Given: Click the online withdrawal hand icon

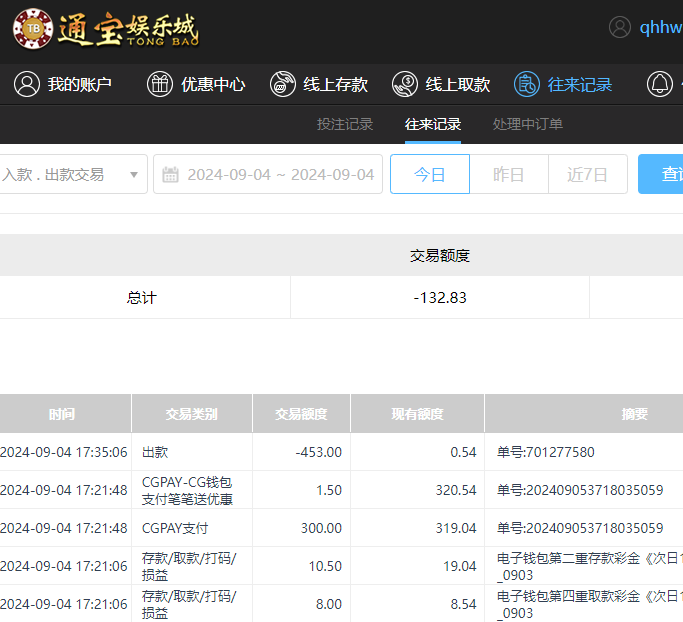Looking at the screenshot, I should (405, 84).
